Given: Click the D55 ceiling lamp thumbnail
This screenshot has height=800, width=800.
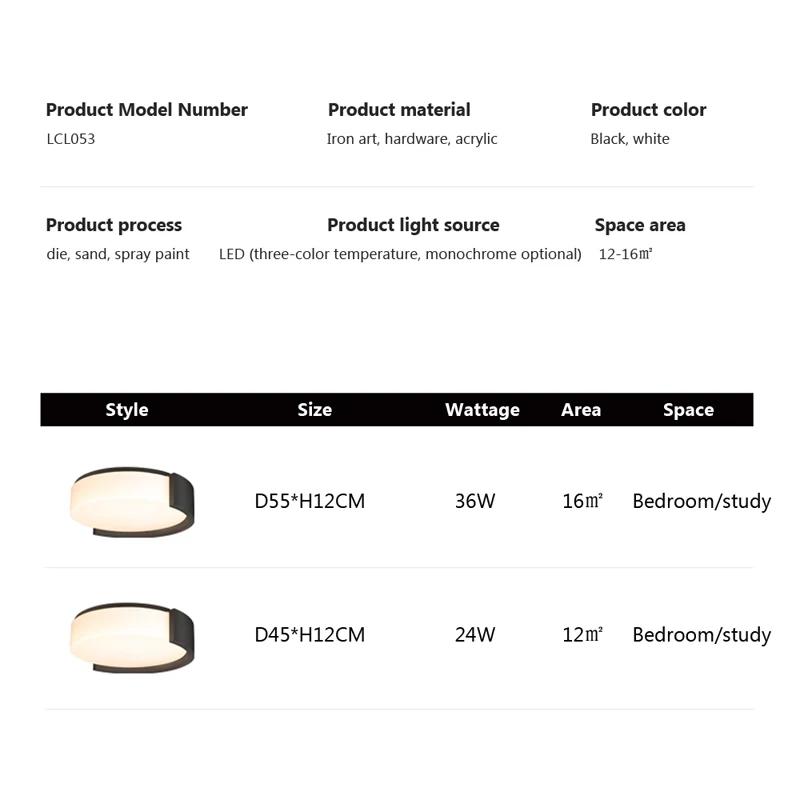Looking at the screenshot, I should point(132,500).
